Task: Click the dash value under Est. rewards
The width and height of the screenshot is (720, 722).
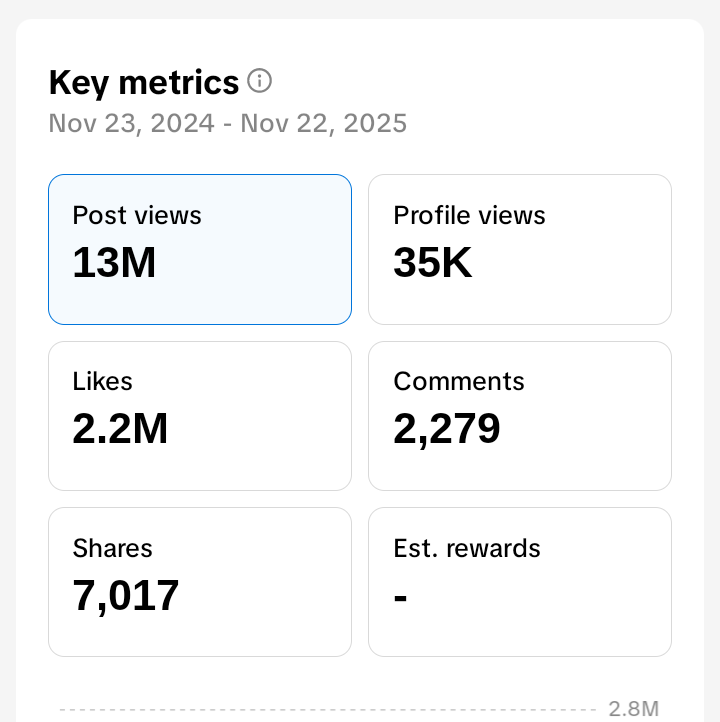Action: point(401,596)
